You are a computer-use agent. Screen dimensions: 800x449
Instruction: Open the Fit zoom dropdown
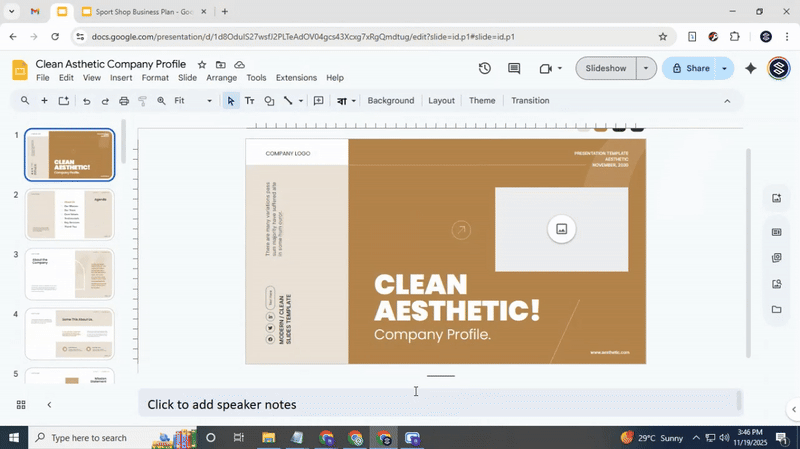(193, 101)
